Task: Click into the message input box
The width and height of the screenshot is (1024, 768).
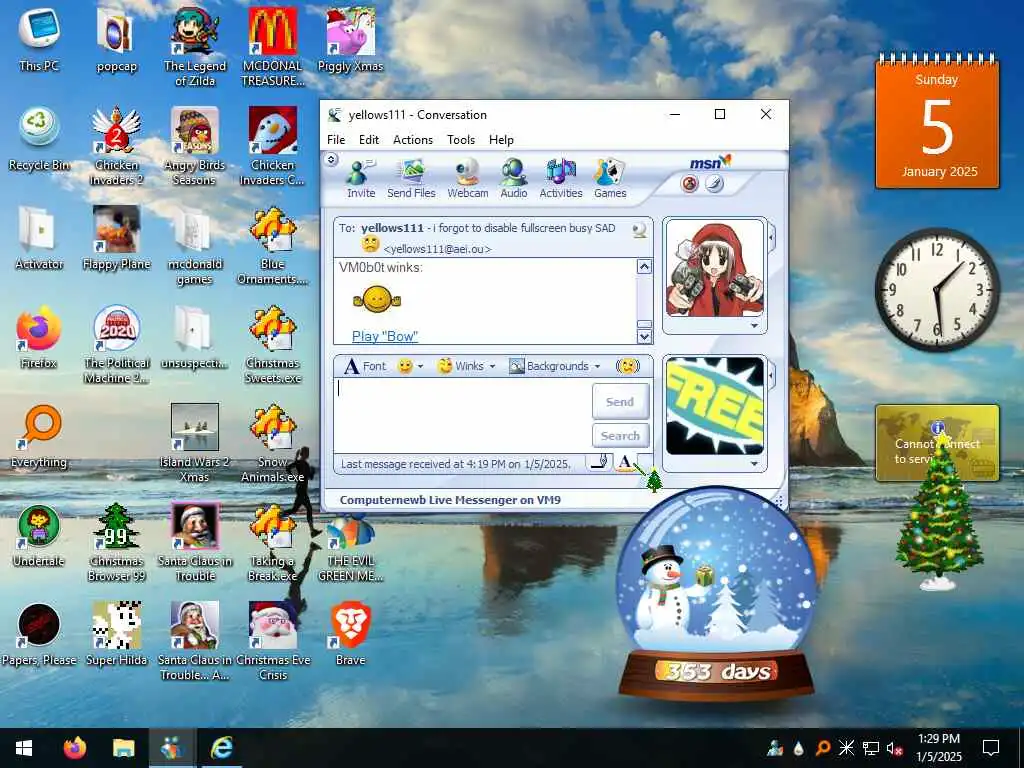Action: 462,415
